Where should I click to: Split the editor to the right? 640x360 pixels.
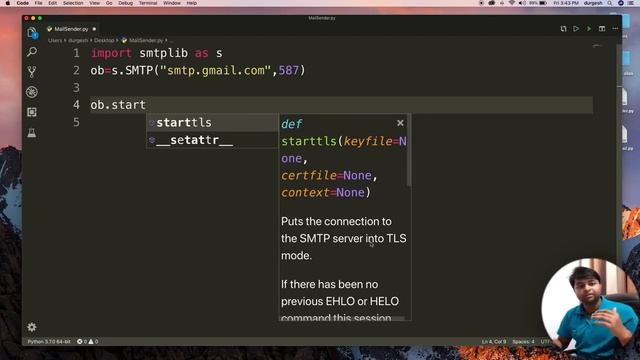coord(602,29)
